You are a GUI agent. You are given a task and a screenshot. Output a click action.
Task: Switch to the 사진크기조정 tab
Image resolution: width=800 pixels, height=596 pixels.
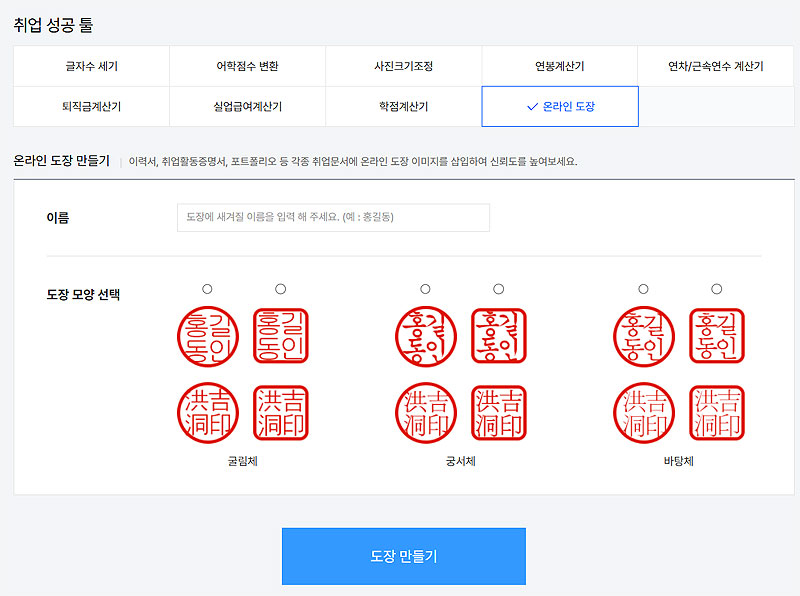tap(403, 65)
